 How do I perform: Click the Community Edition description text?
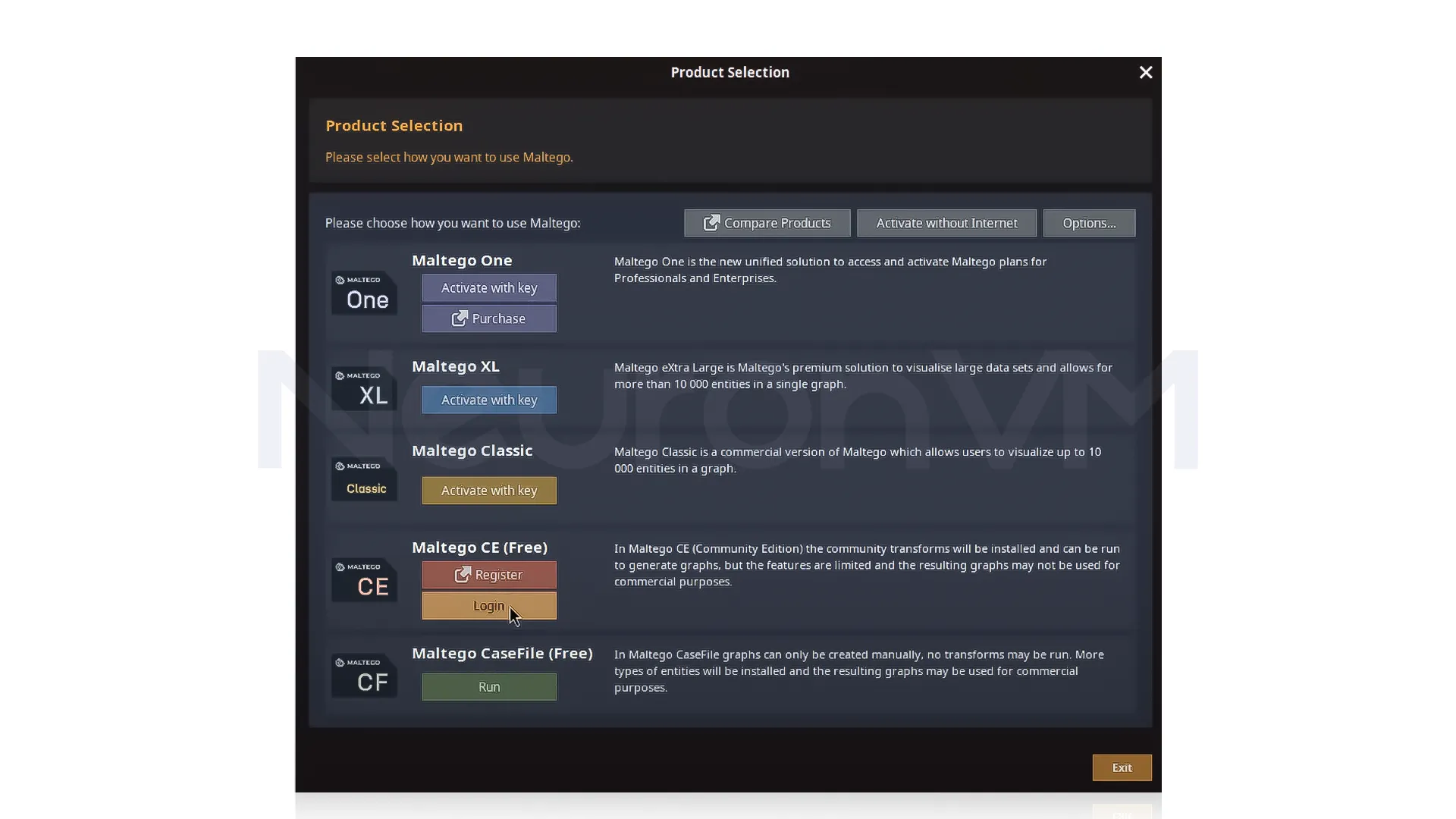pos(867,565)
